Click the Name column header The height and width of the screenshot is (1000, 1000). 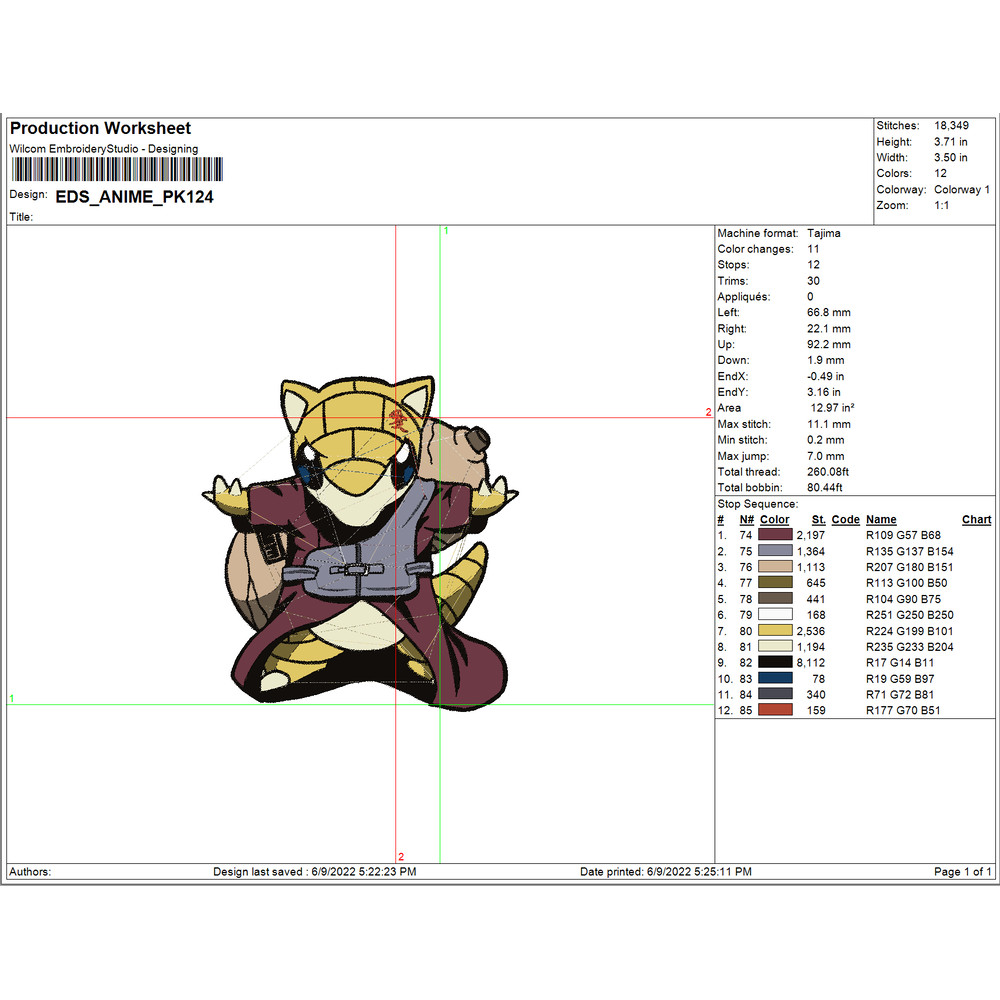tap(881, 520)
